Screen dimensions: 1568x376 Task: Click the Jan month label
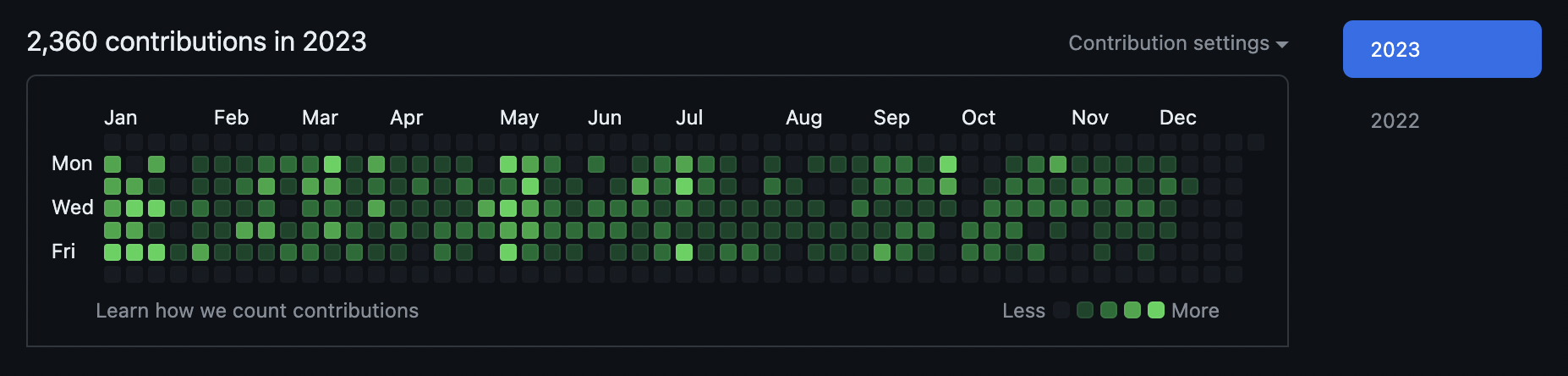coord(121,118)
